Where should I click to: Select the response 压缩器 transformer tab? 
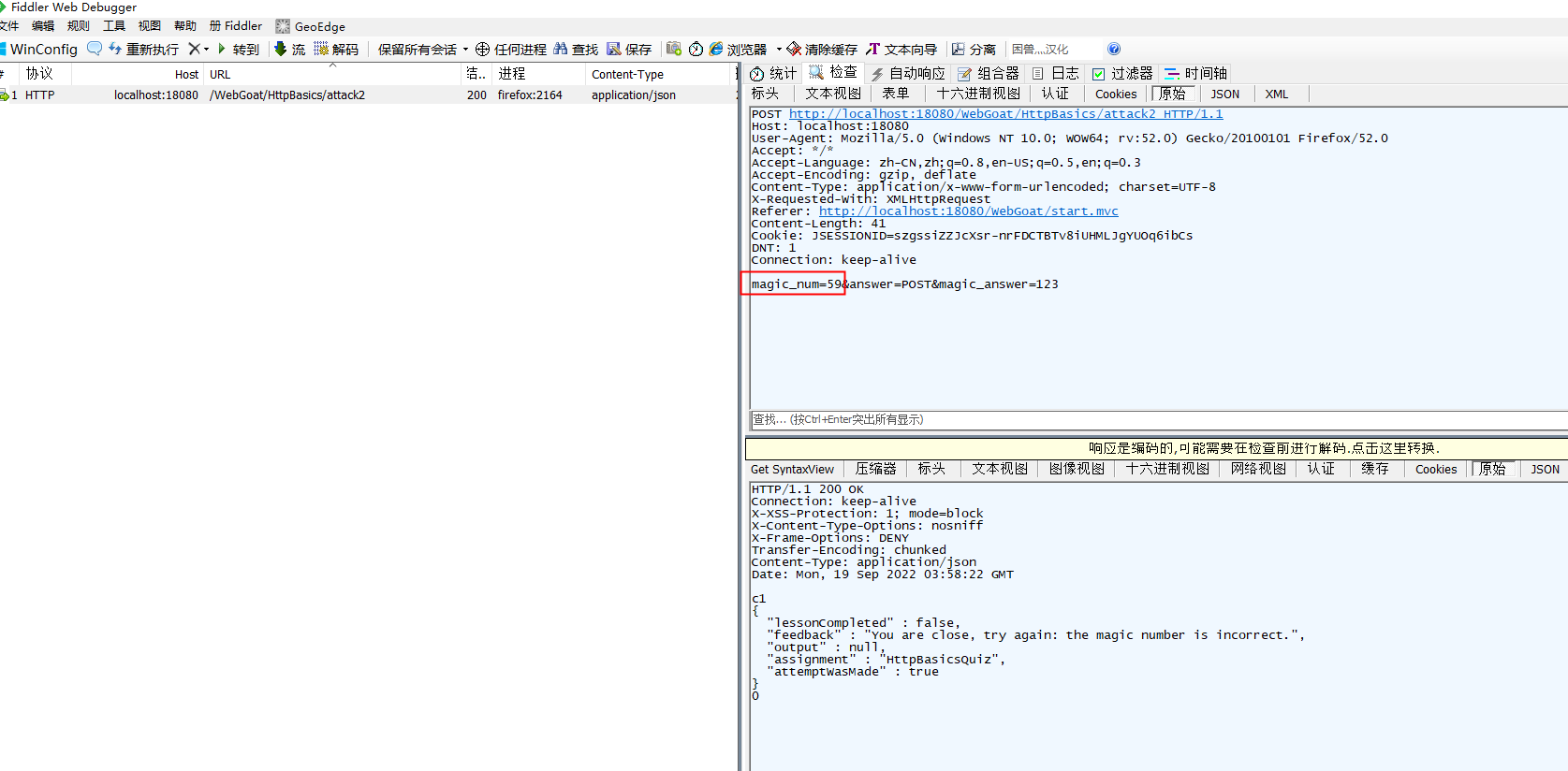pos(876,469)
